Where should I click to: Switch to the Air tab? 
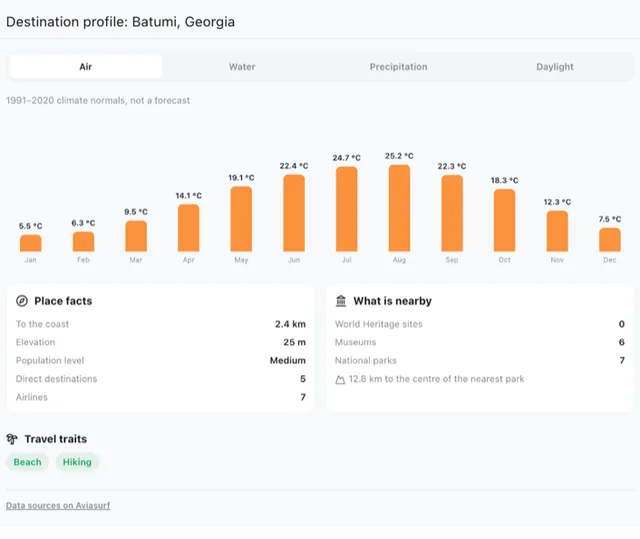coord(85,67)
